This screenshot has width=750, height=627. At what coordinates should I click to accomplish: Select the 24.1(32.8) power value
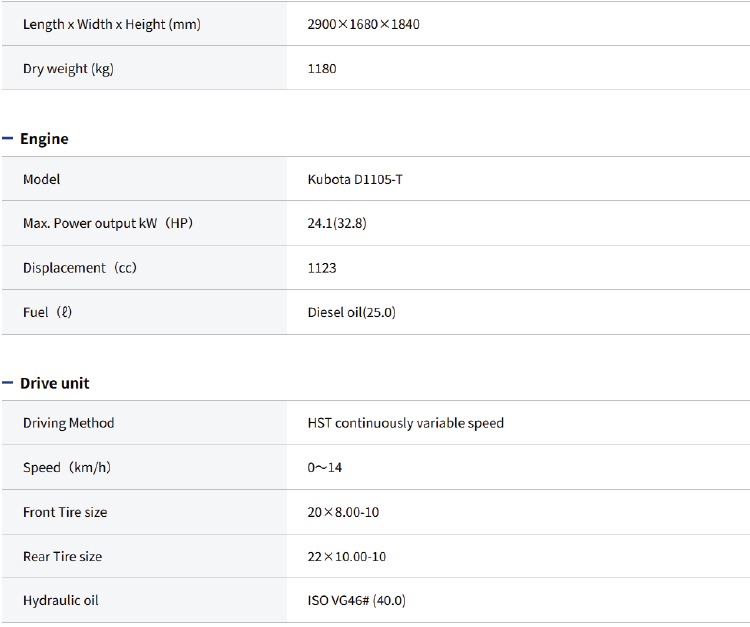pyautogui.click(x=337, y=223)
